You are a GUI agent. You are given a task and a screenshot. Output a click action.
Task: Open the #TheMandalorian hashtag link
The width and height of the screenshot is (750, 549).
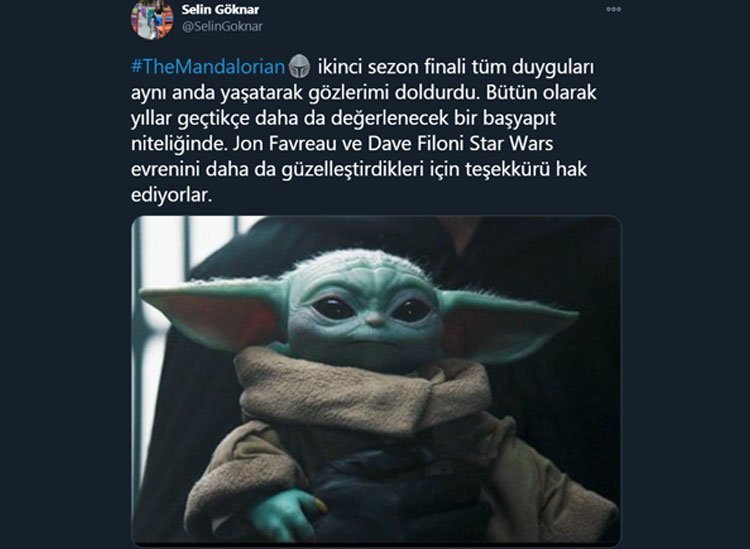208,66
